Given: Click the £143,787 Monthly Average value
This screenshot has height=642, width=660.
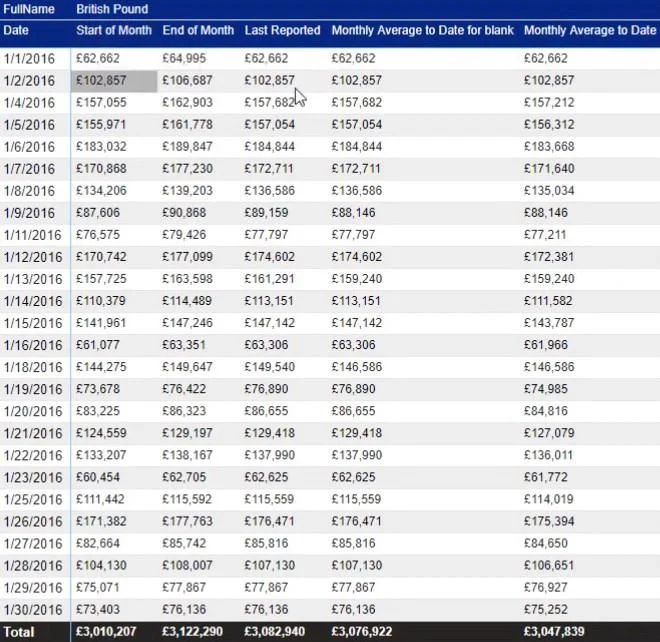Looking at the screenshot, I should [x=549, y=323].
